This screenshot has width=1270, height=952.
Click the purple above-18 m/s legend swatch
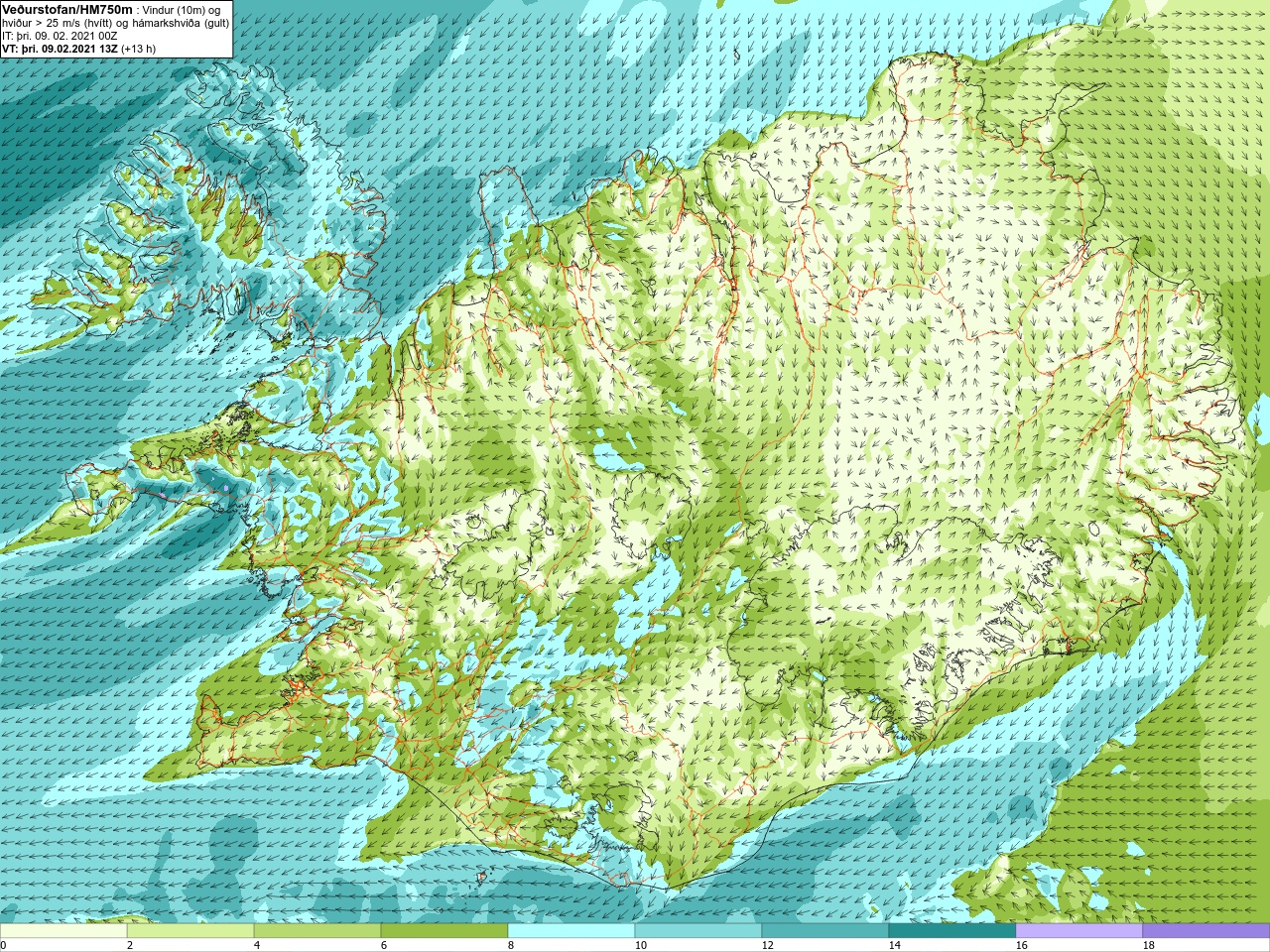coord(1206,931)
